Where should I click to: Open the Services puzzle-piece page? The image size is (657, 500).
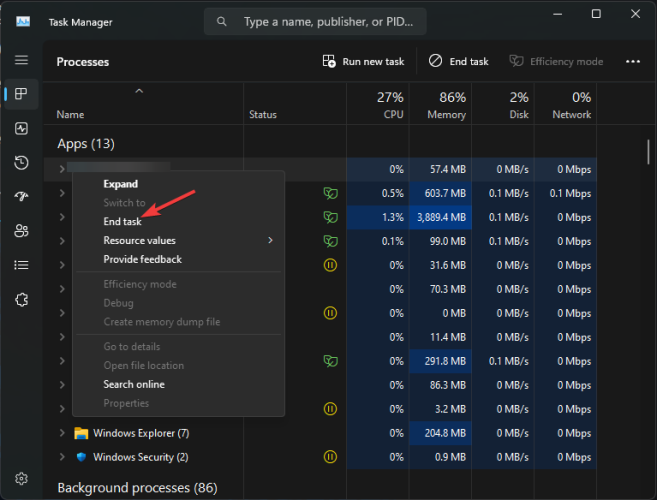[21, 300]
